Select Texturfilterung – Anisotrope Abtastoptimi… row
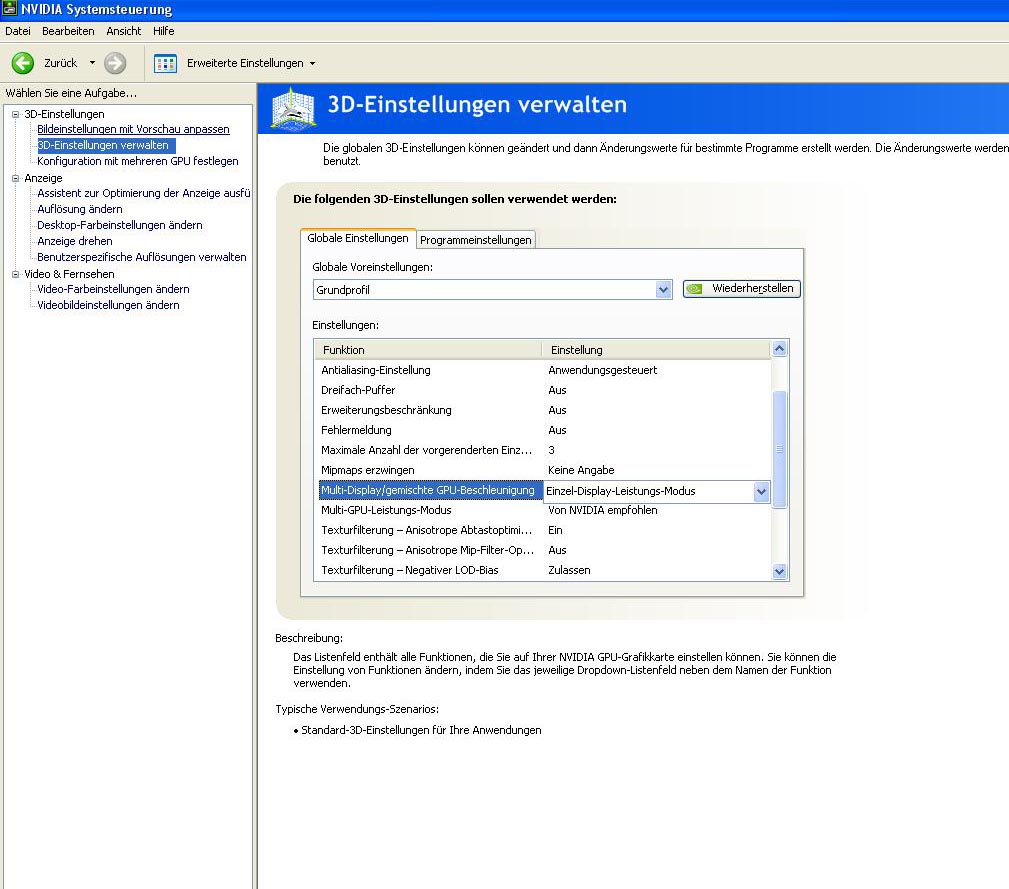This screenshot has width=1009, height=889. pyautogui.click(x=542, y=531)
